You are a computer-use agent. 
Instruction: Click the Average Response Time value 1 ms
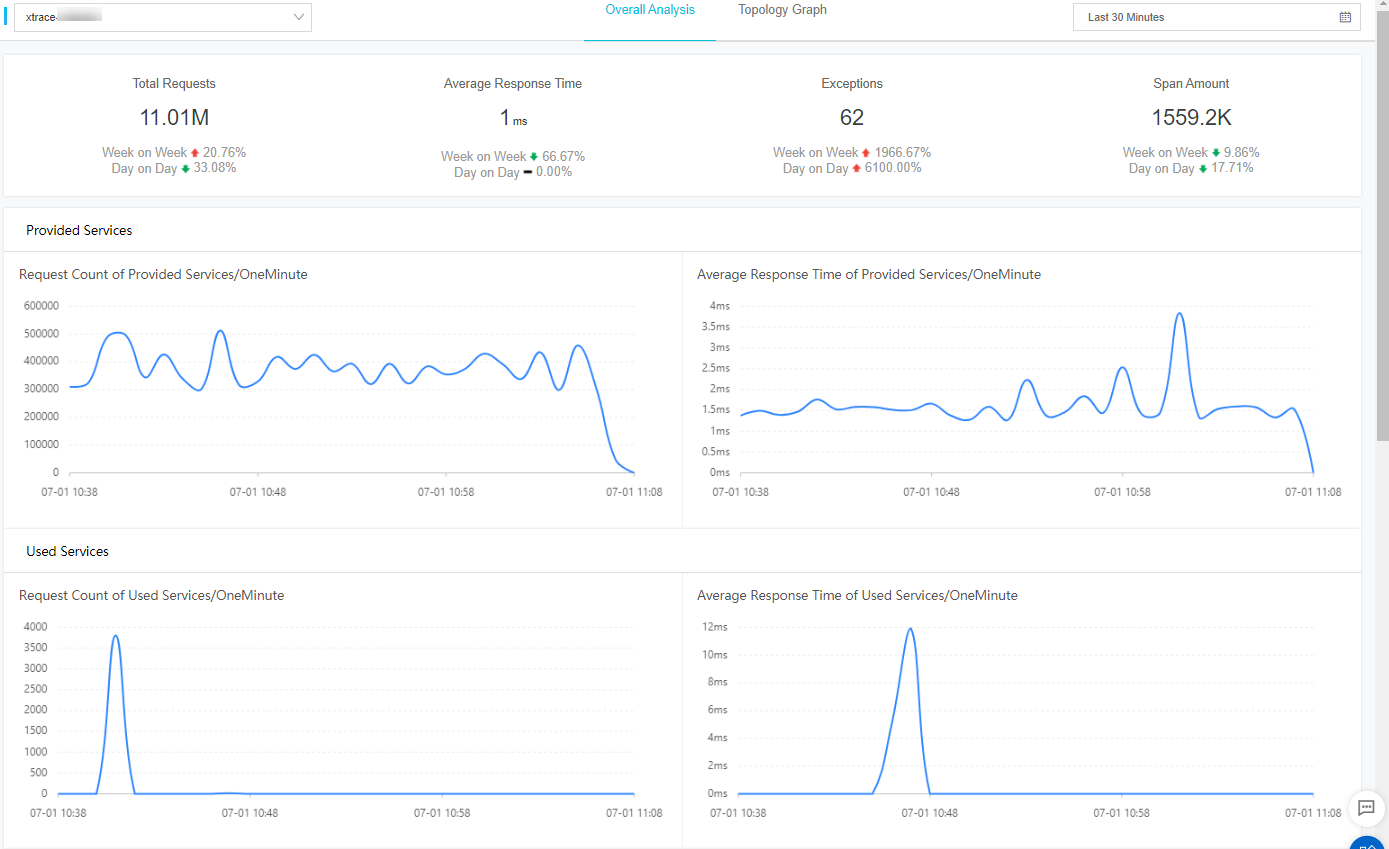513,119
